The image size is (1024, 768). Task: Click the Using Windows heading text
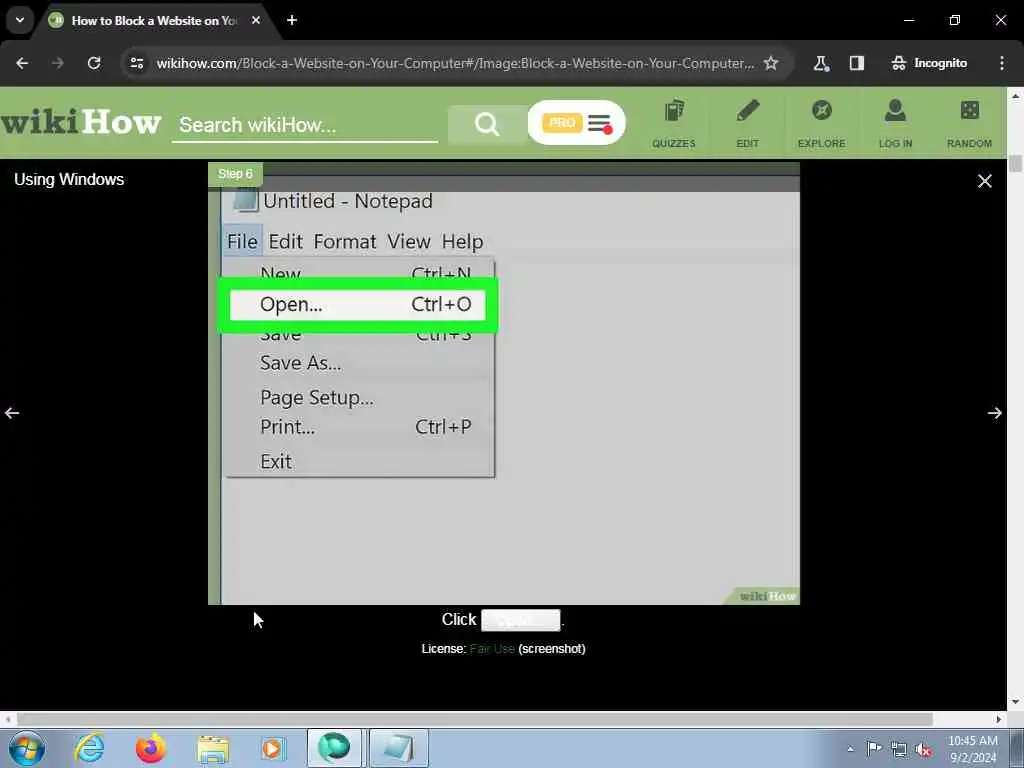(69, 180)
